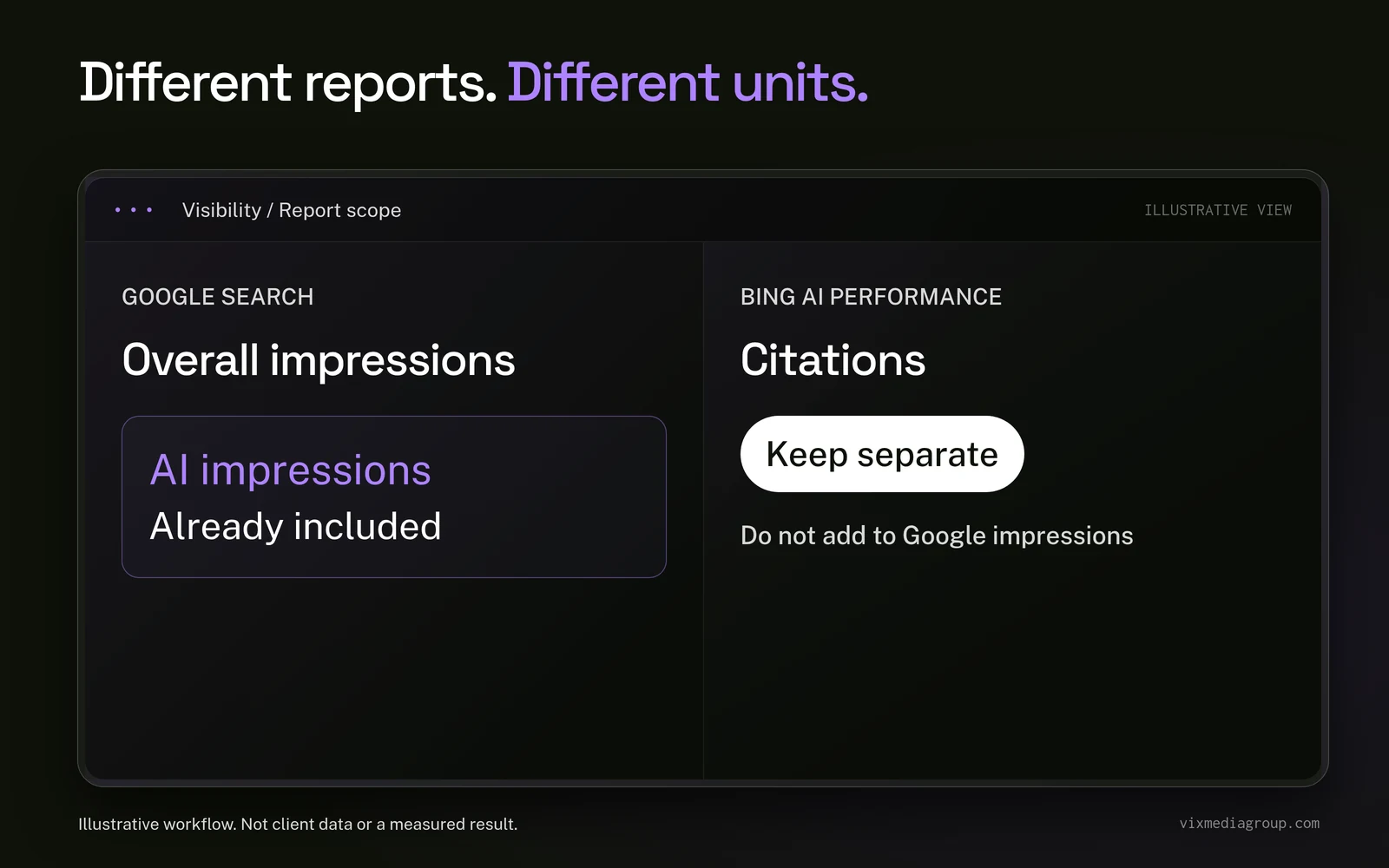
Task: Click the Illustrative workflow disclaimer text
Action: point(298,824)
